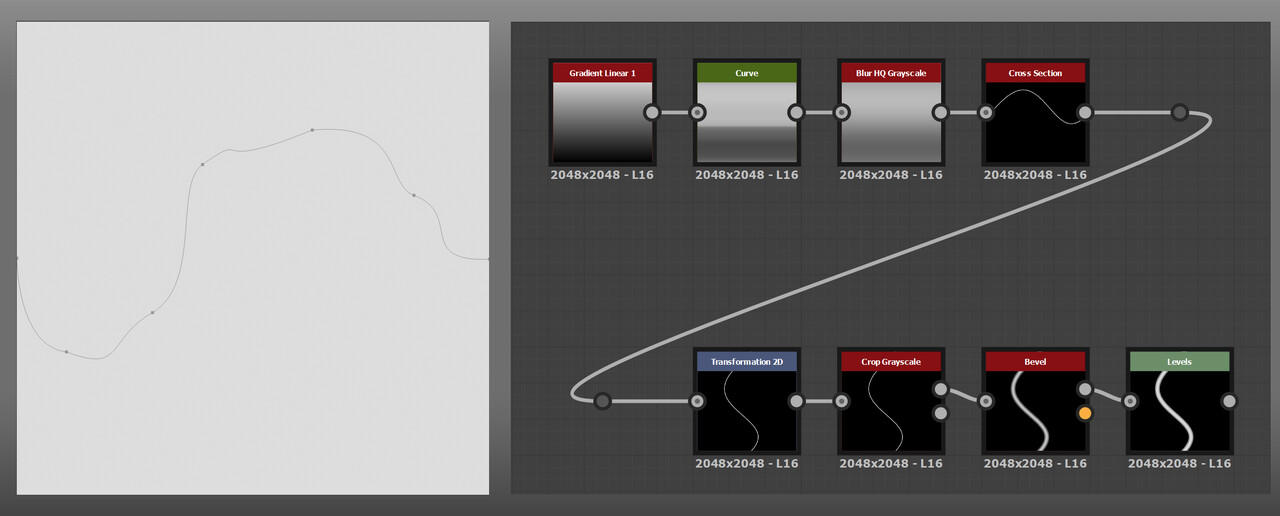Click the orange Bevel output connector
The image size is (1280, 516).
click(x=1084, y=413)
